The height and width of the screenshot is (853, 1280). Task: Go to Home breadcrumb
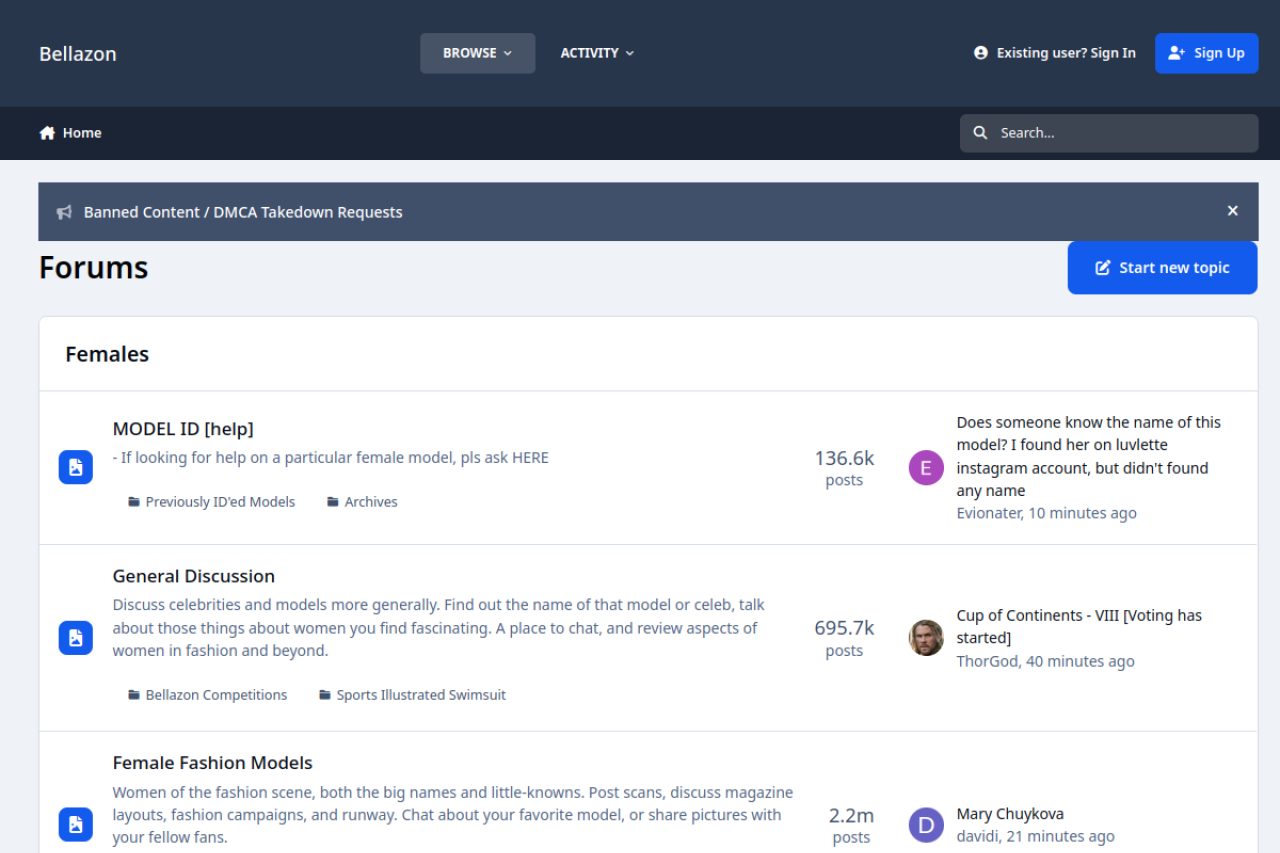pos(71,133)
